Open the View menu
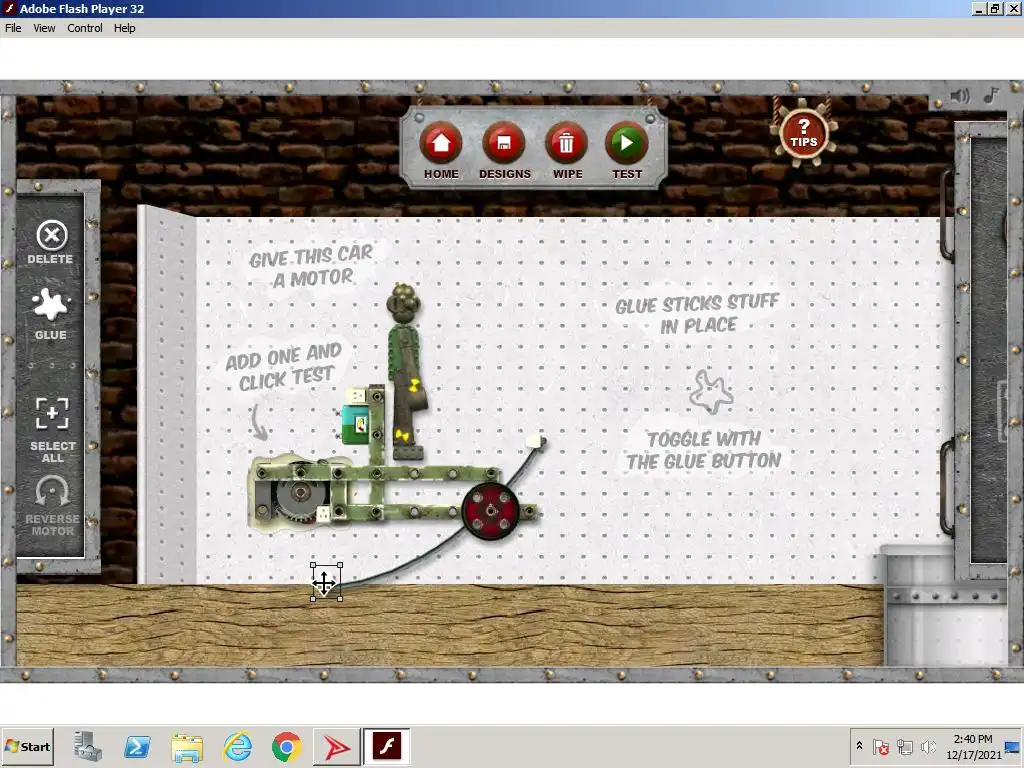 44,28
